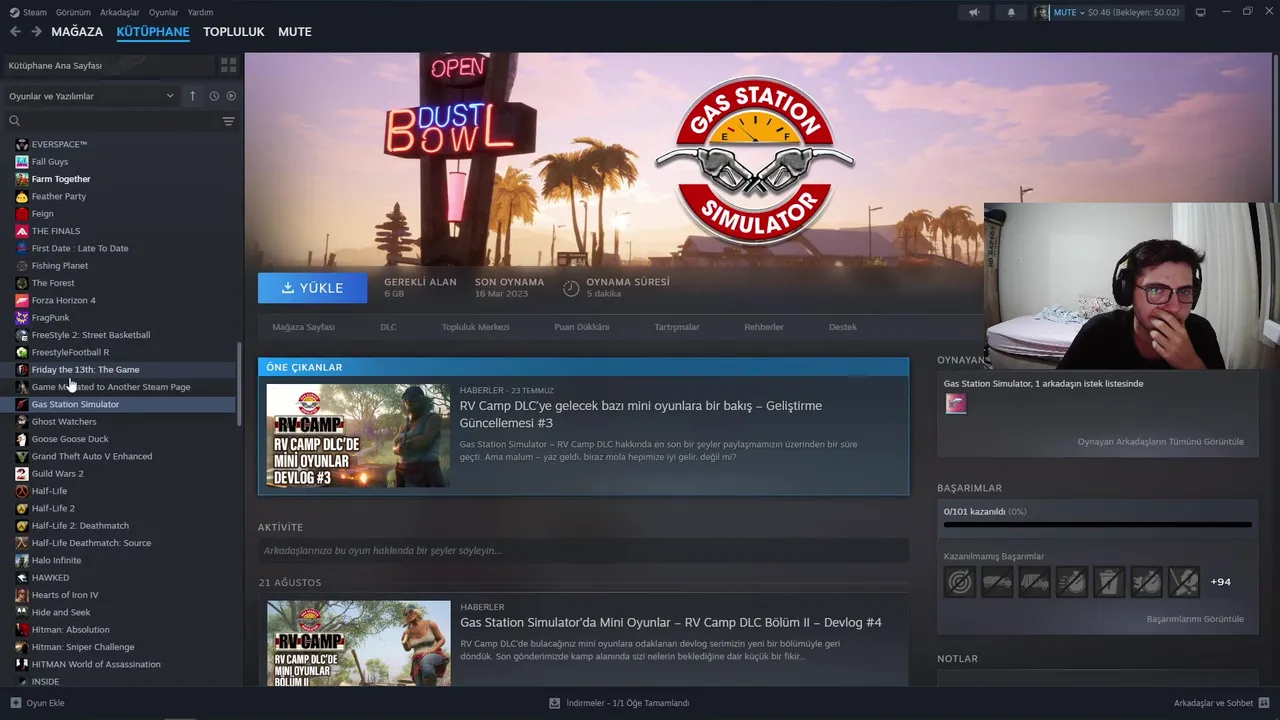Click the YÜKLE install button
1280x720 pixels.
[x=313, y=288]
